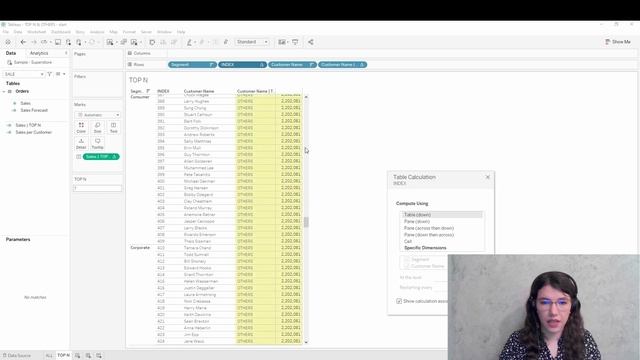Screen dimensions: 640x360
Task: Click the data pane search field
Action: (x=24, y=74)
